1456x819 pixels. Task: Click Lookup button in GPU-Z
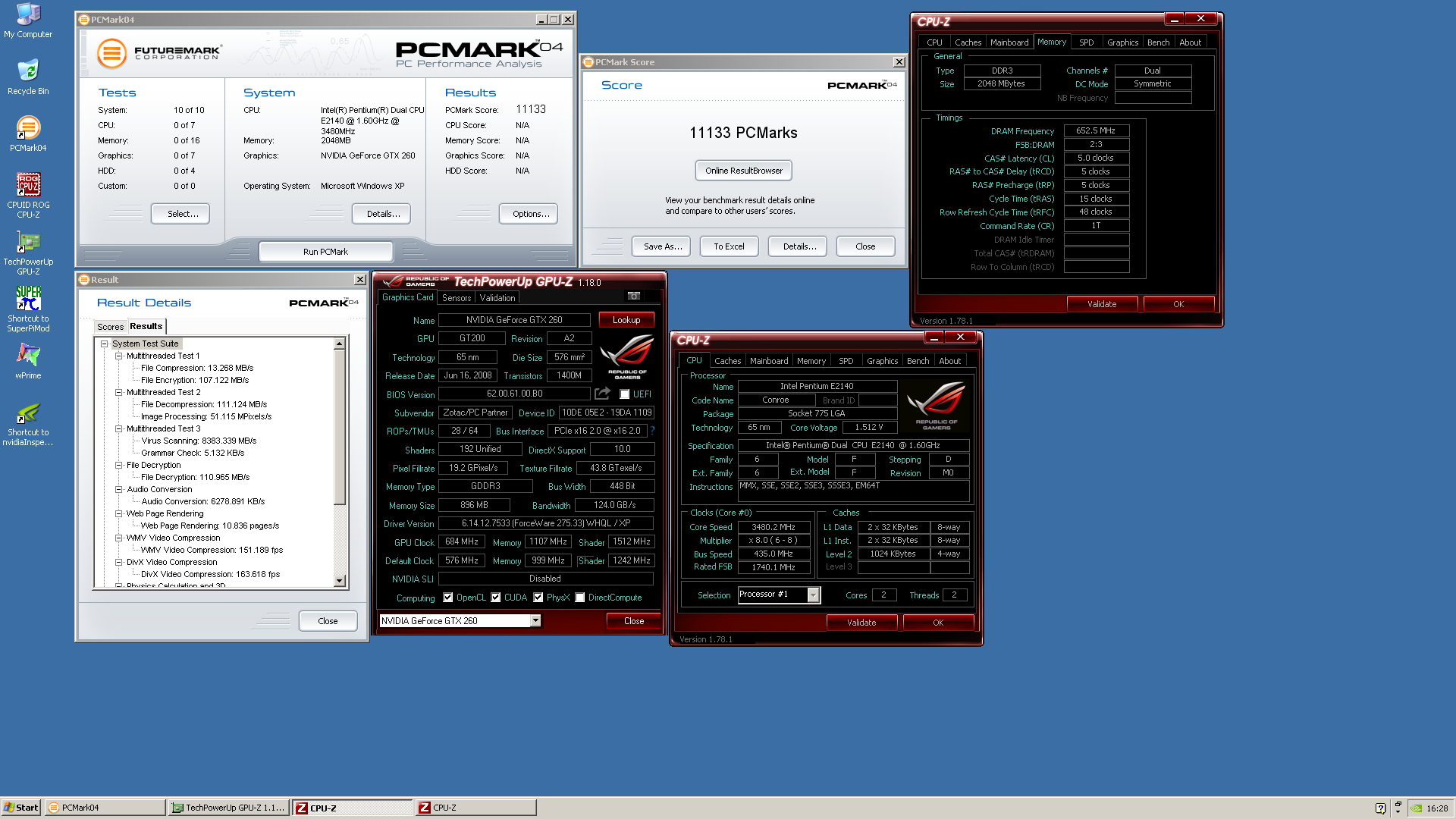tap(626, 320)
